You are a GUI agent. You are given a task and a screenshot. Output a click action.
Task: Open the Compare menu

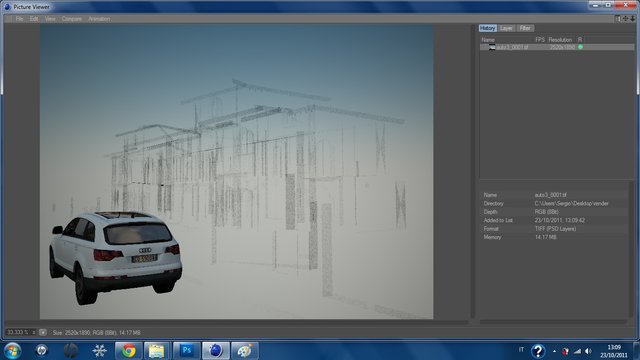[71, 19]
